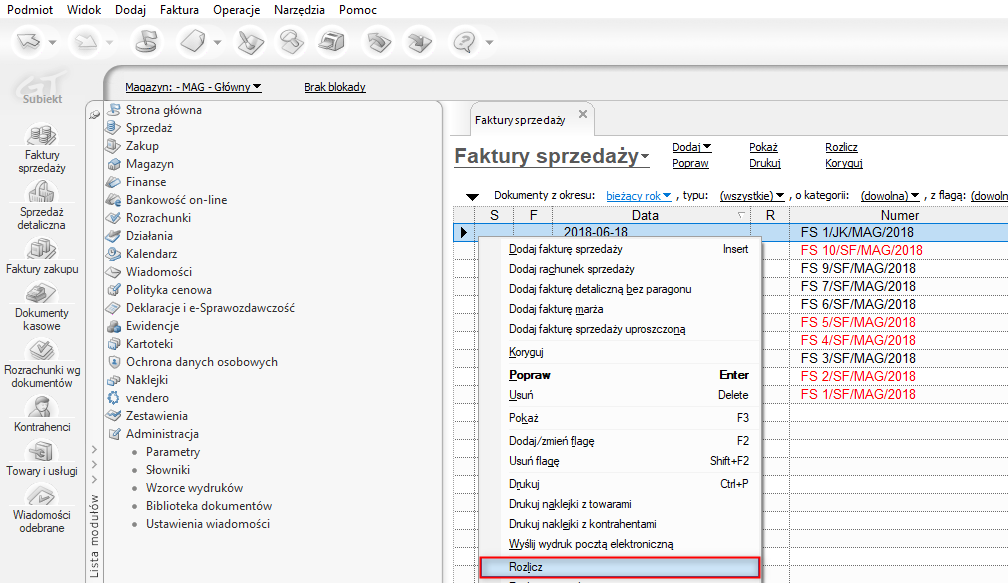The image size is (1008, 583).
Task: Open the Dodaj dropdown above invoice list
Action: (x=691, y=147)
